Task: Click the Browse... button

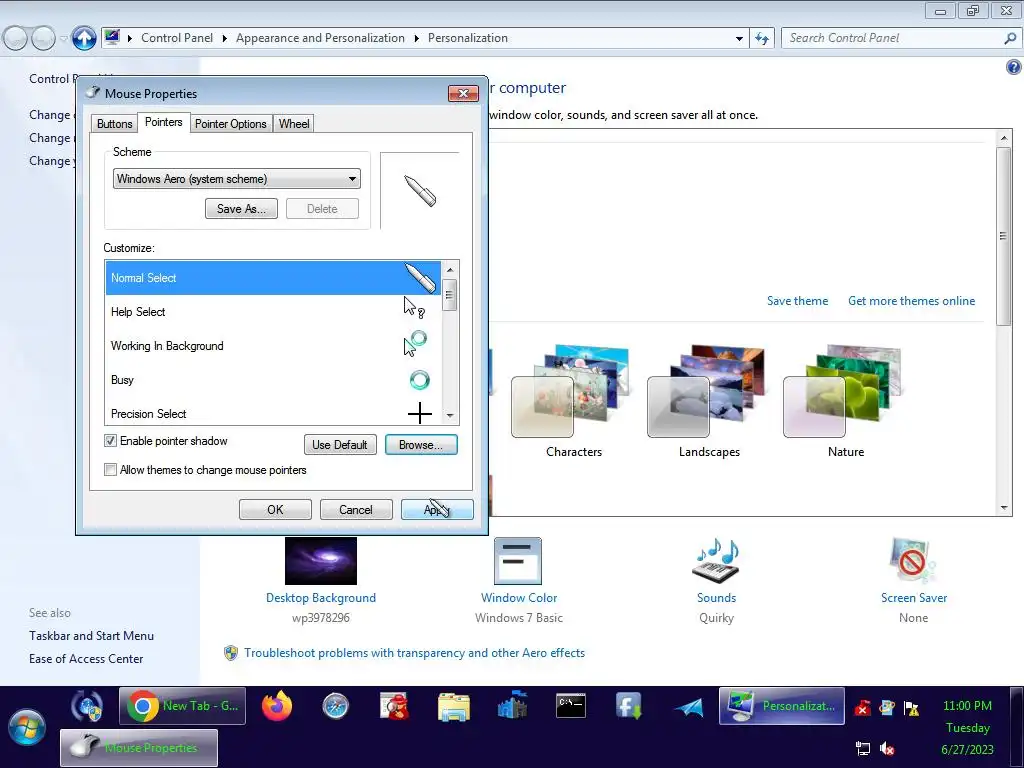Action: tap(421, 445)
